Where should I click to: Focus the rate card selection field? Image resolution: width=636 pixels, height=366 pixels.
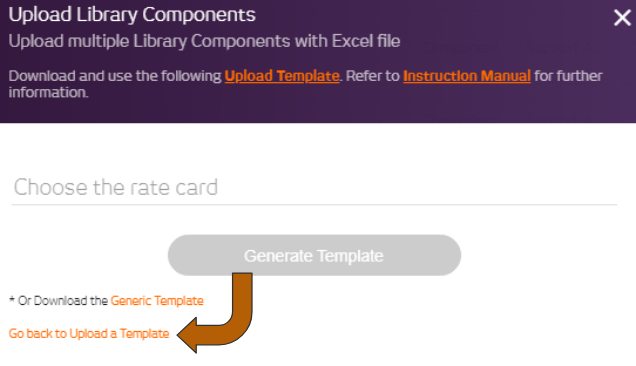point(314,187)
